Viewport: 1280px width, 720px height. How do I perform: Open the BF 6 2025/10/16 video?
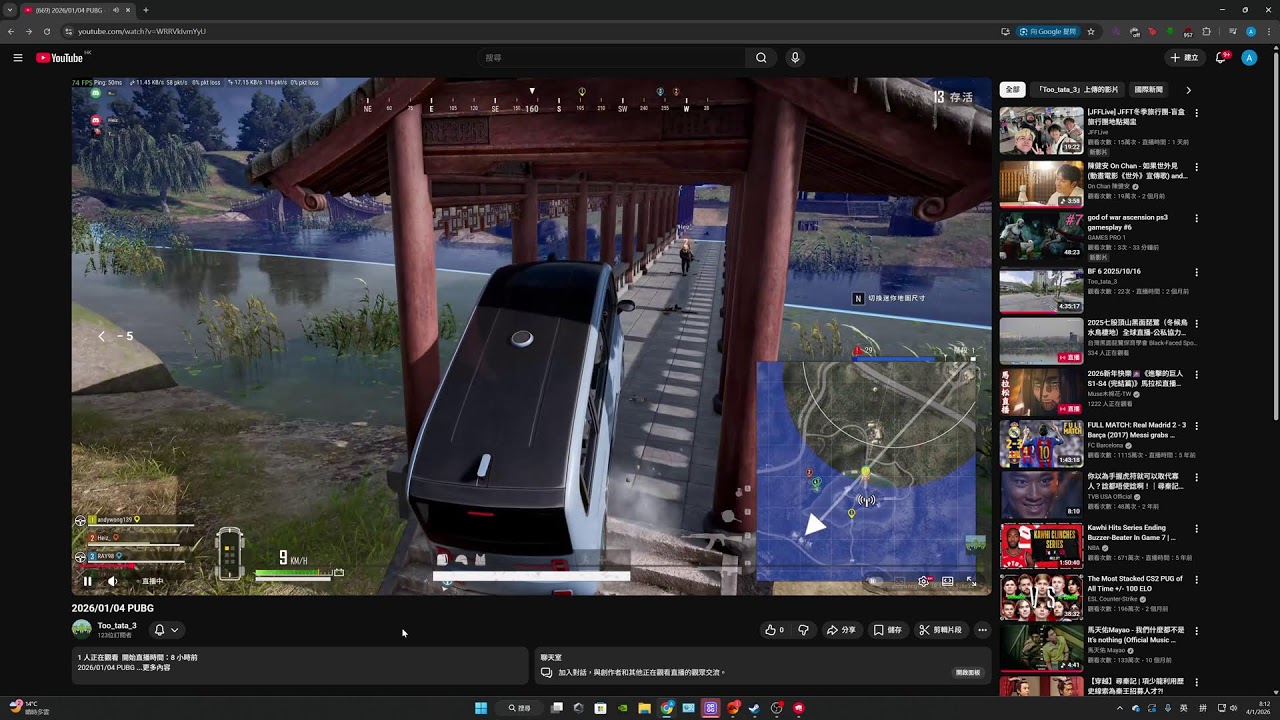(x=1041, y=290)
